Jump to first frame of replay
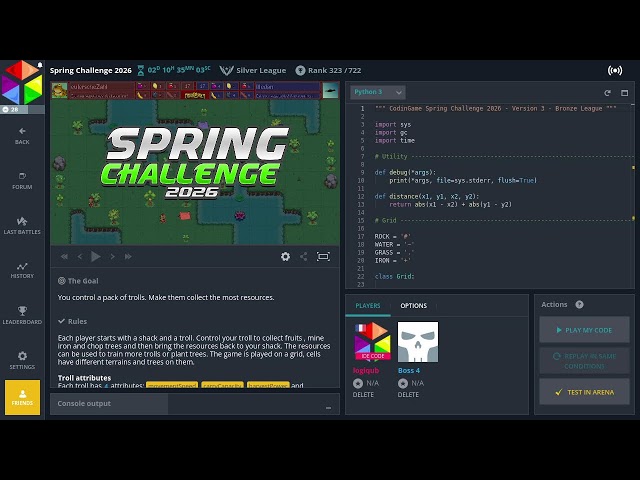 point(64,256)
